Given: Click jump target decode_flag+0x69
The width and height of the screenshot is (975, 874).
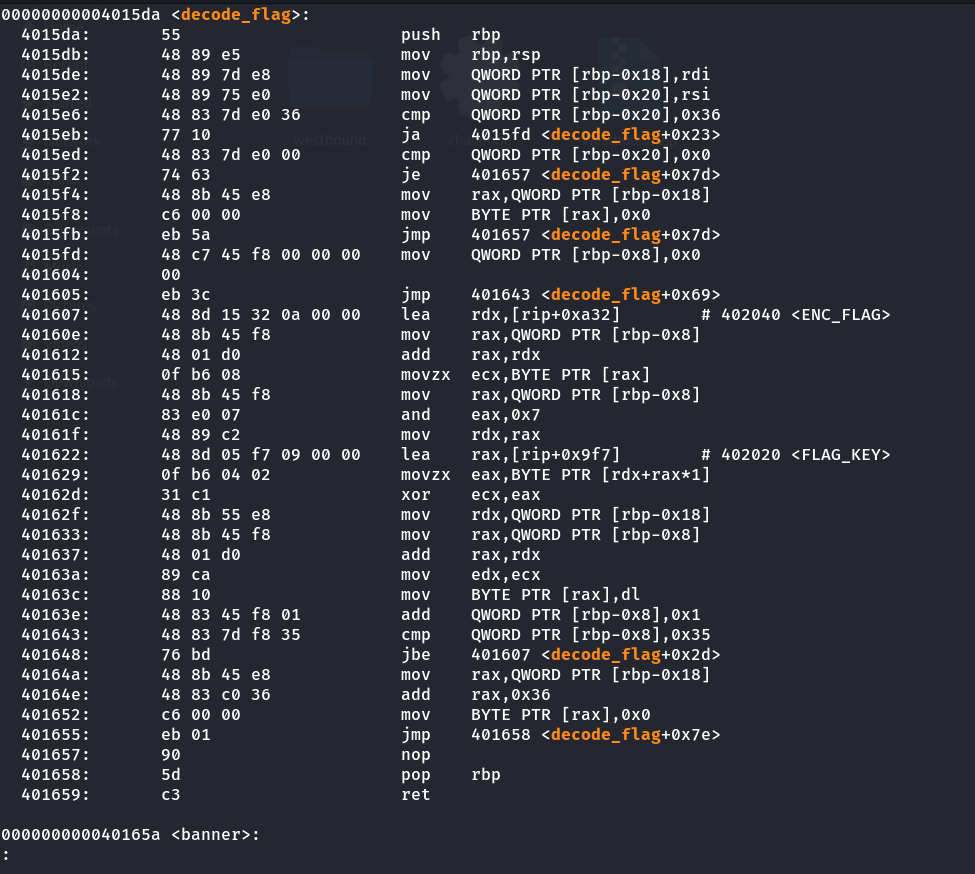Looking at the screenshot, I should [x=631, y=295].
